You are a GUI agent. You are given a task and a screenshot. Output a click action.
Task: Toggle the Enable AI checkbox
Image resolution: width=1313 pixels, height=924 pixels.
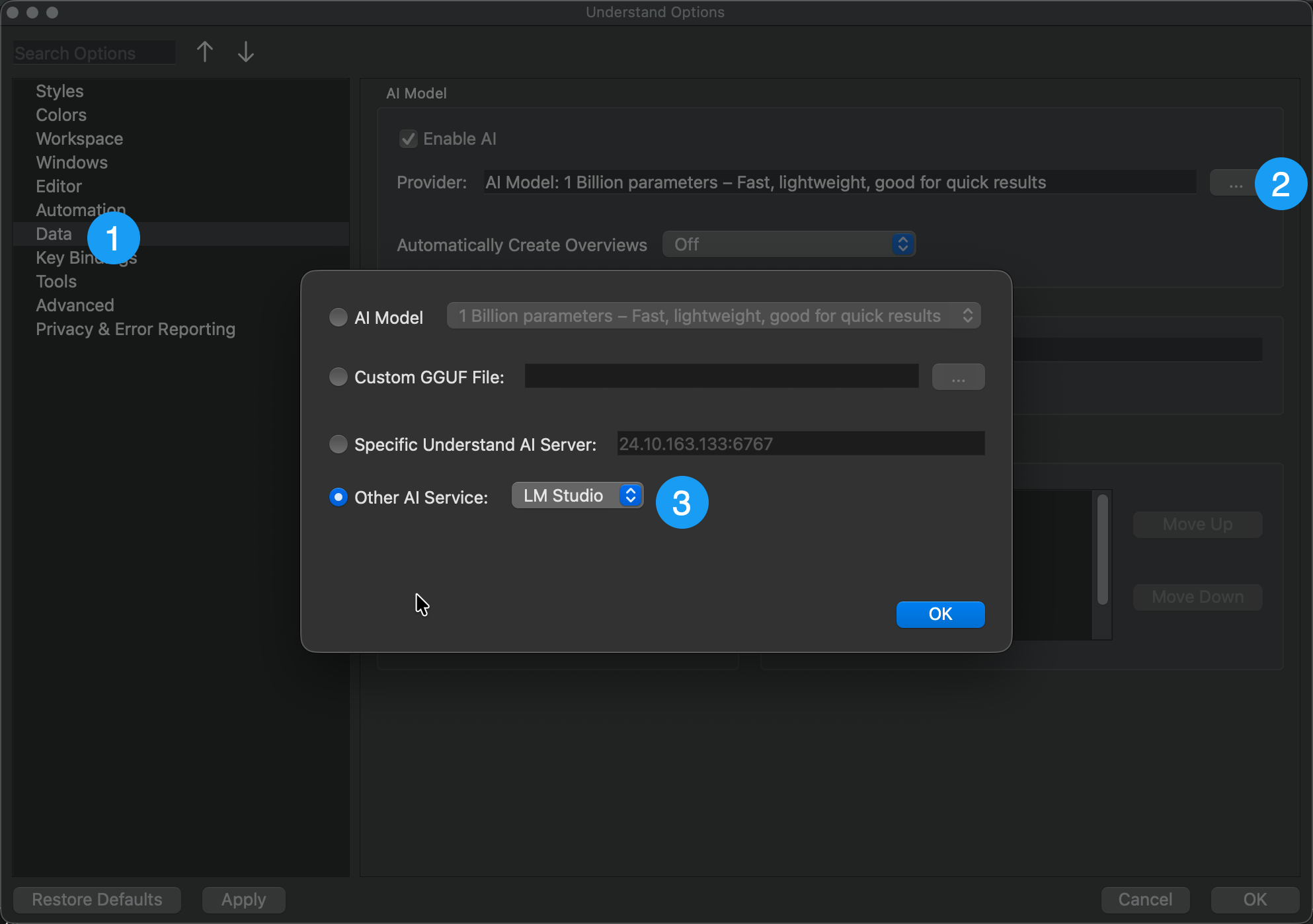tap(409, 139)
